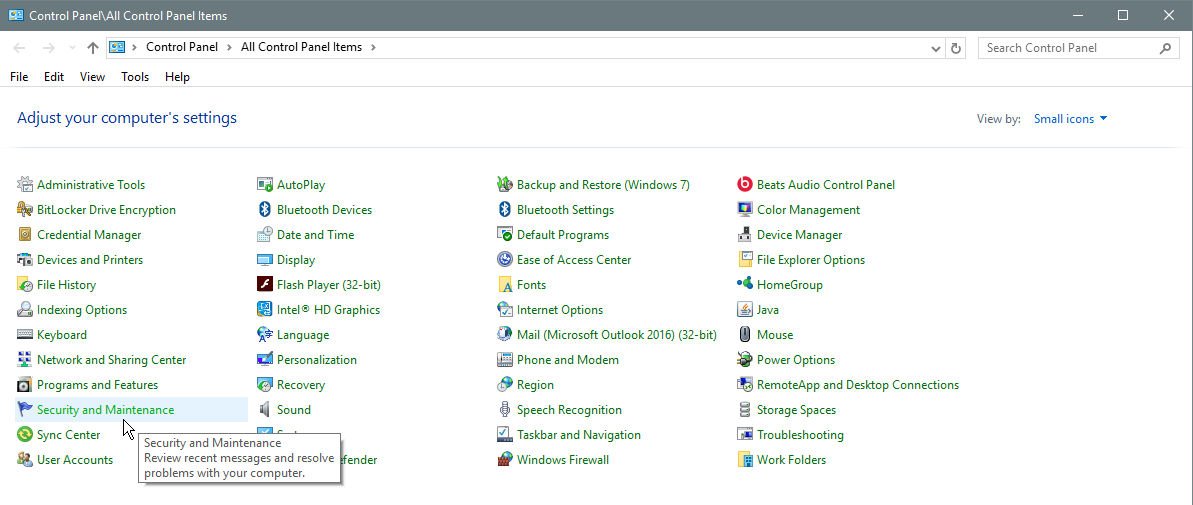Click the Sync Center green icon
The width and height of the screenshot is (1193, 505).
[25, 435]
